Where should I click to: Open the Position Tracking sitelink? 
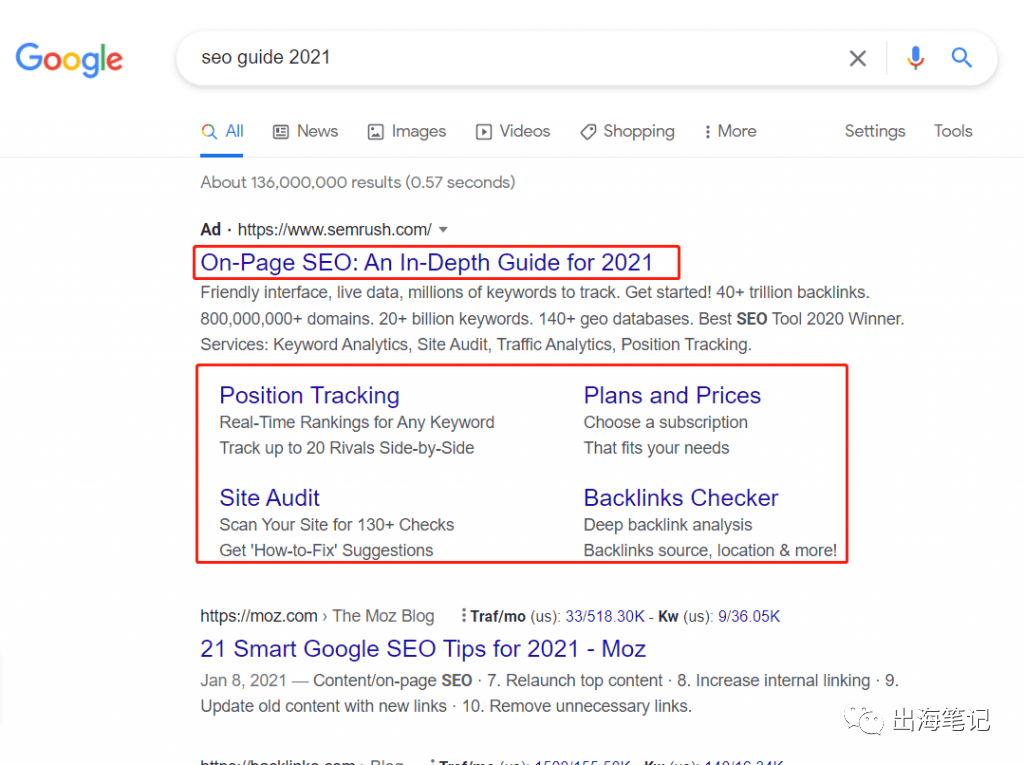(x=310, y=395)
